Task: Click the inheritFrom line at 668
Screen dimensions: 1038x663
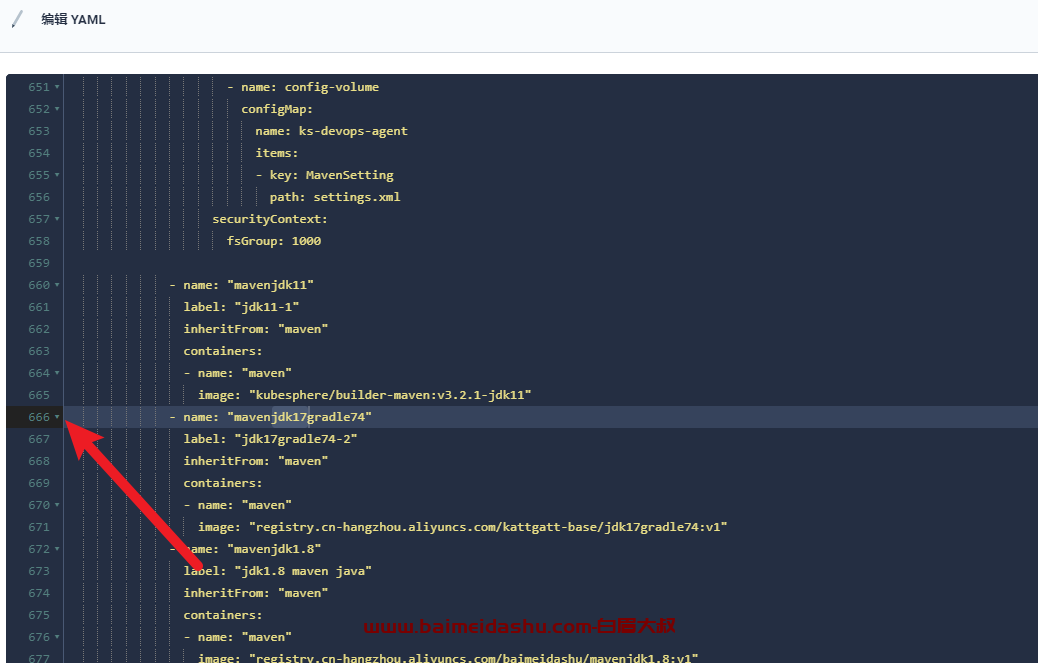Action: pyautogui.click(x=256, y=461)
